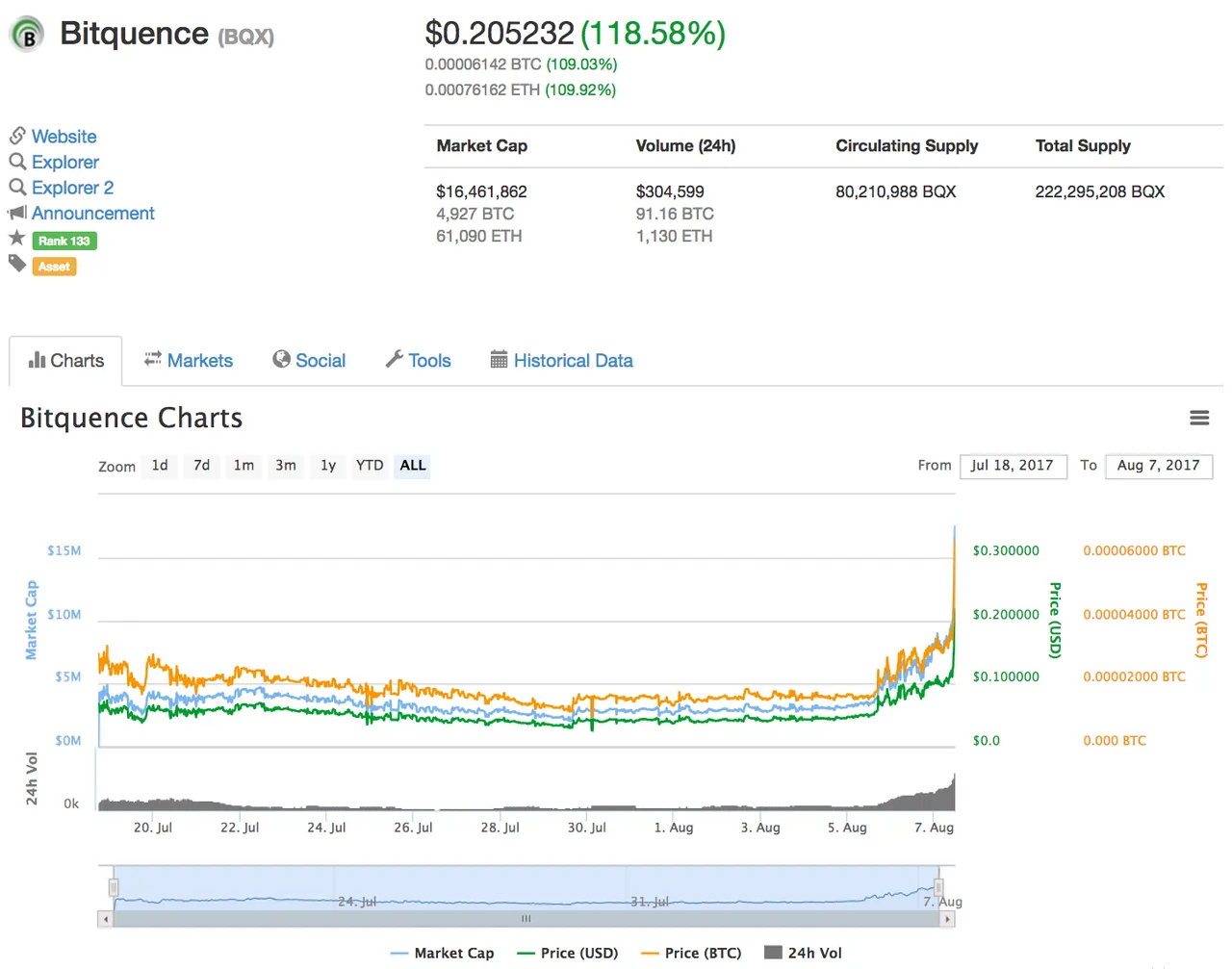Set chart zoom to 7d
The height and width of the screenshot is (969, 1232).
click(x=201, y=466)
